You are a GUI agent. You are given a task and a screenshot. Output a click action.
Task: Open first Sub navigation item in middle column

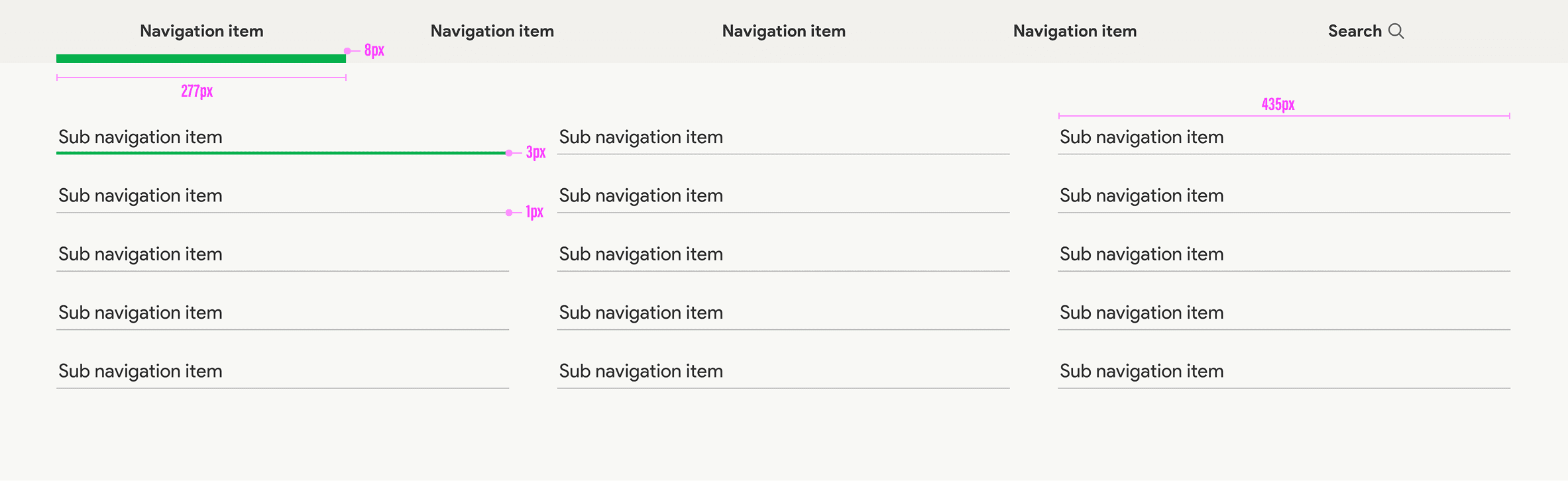tap(641, 137)
